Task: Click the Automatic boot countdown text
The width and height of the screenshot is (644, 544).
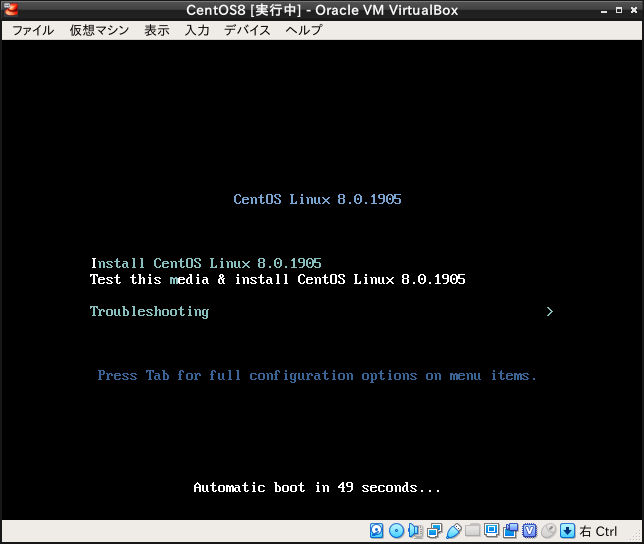Action: [x=317, y=487]
